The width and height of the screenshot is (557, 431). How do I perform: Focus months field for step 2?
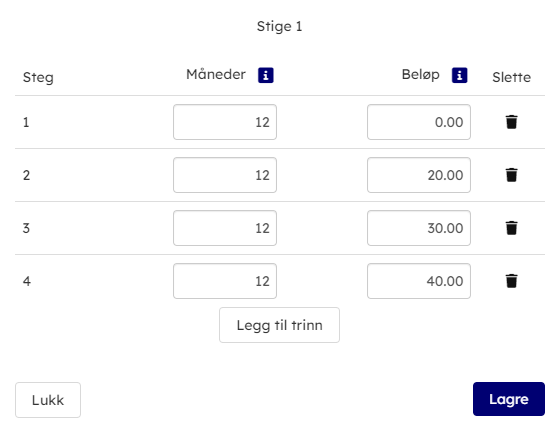click(x=225, y=175)
